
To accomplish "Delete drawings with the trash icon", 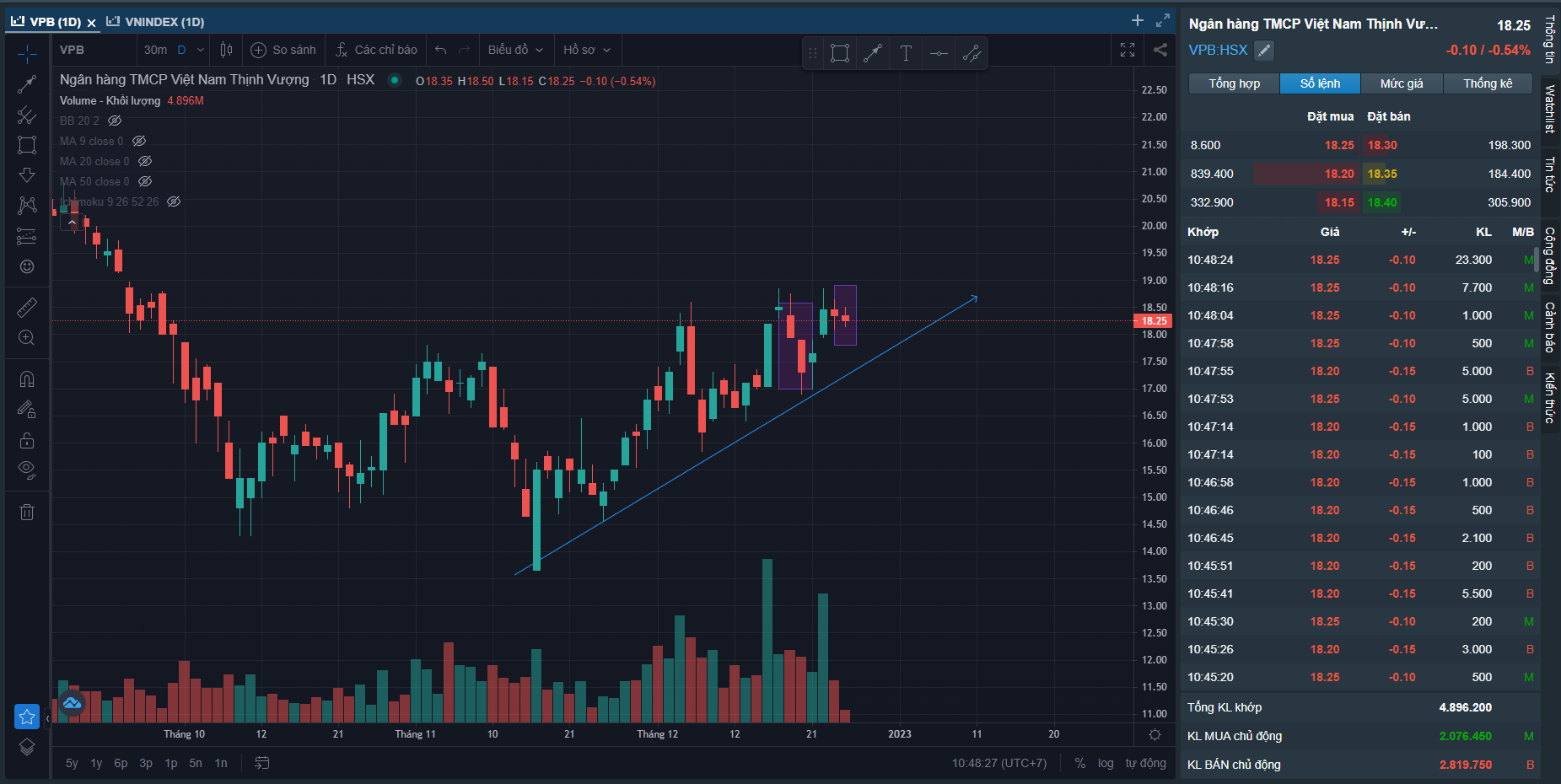I will 27,512.
